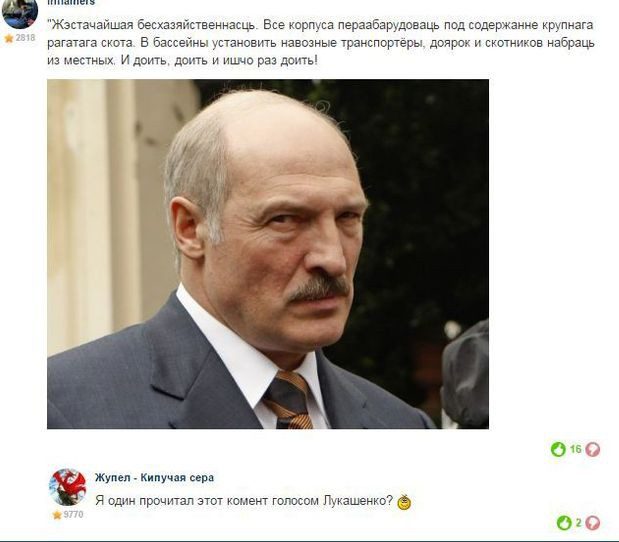Show the vote count 2 details
The width and height of the screenshot is (619, 542).
[x=578, y=523]
